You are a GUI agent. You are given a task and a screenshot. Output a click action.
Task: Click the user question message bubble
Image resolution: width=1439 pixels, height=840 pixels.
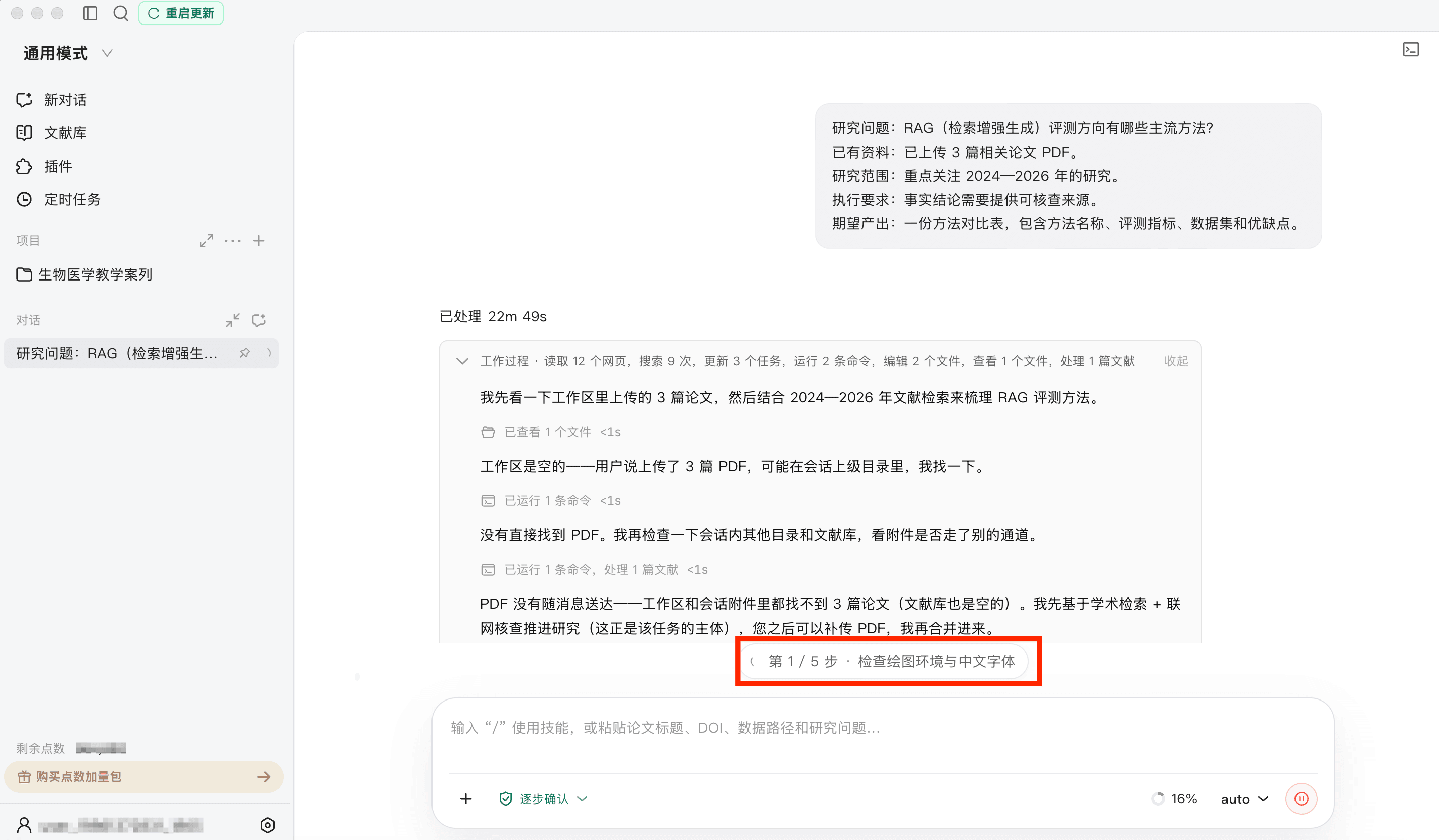(x=1068, y=176)
